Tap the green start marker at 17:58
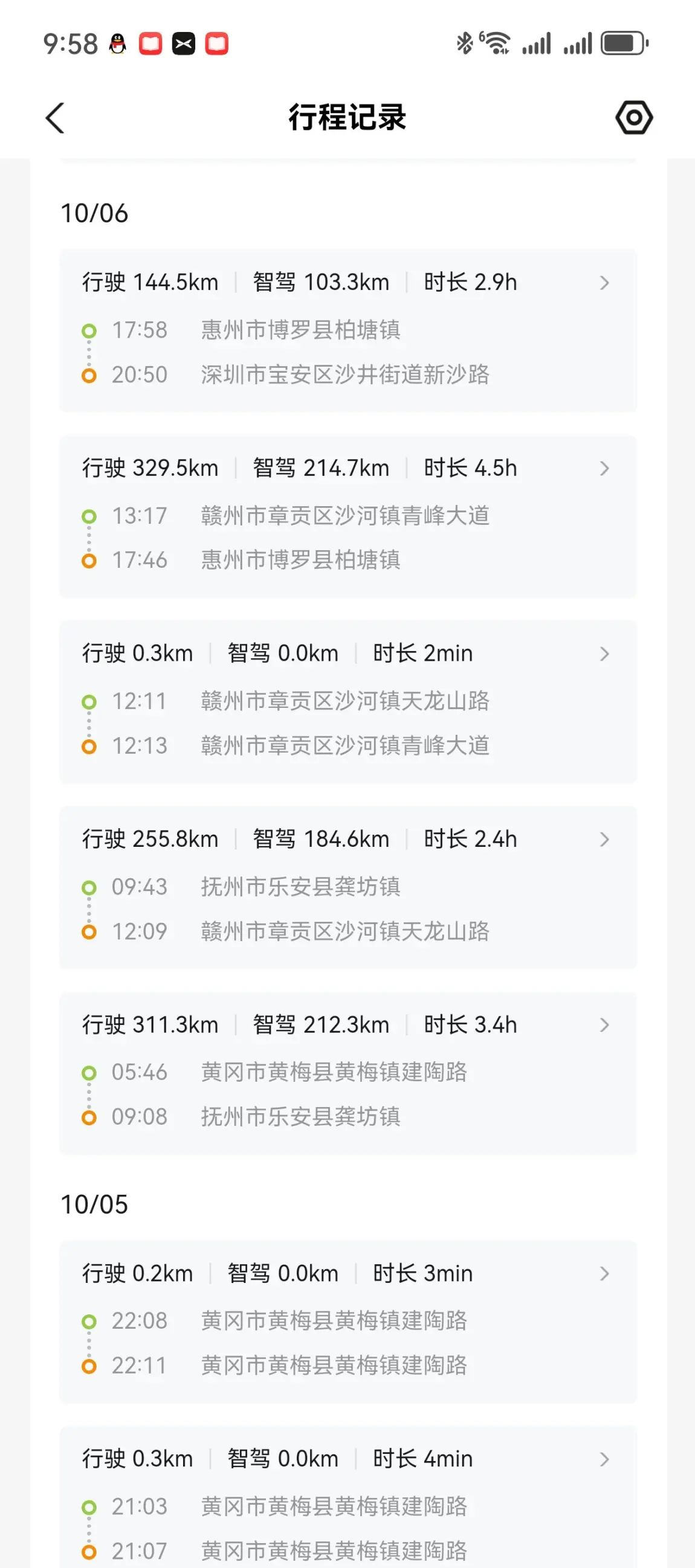The height and width of the screenshot is (1568, 695). coord(89,331)
